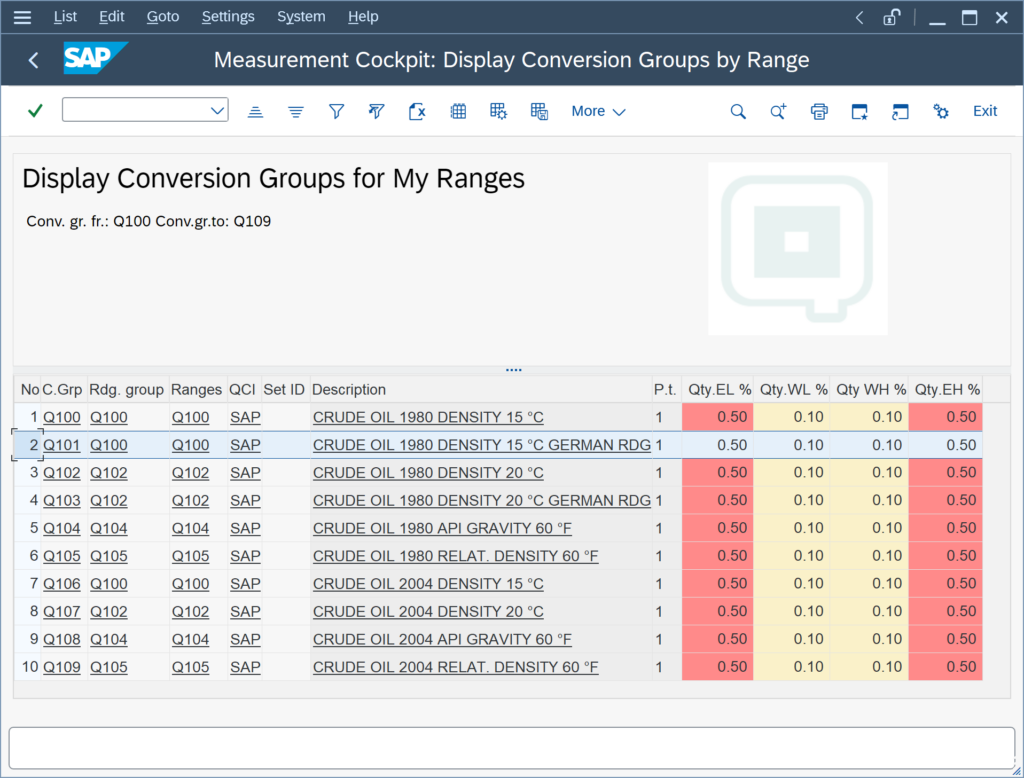Click the window icon with a star
This screenshot has height=778, width=1024.
[859, 112]
